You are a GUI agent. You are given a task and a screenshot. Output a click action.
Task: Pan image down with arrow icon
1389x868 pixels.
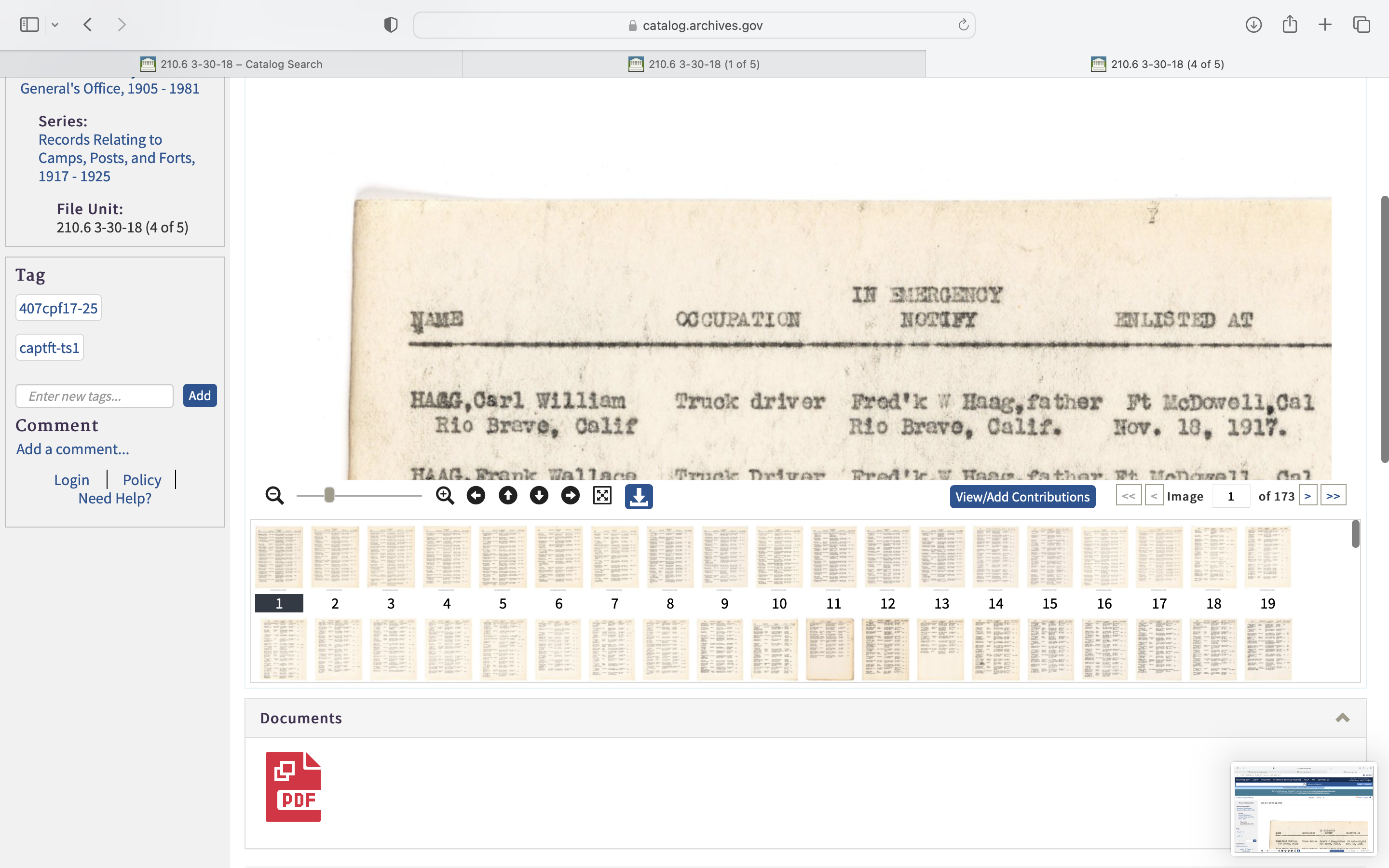click(539, 495)
